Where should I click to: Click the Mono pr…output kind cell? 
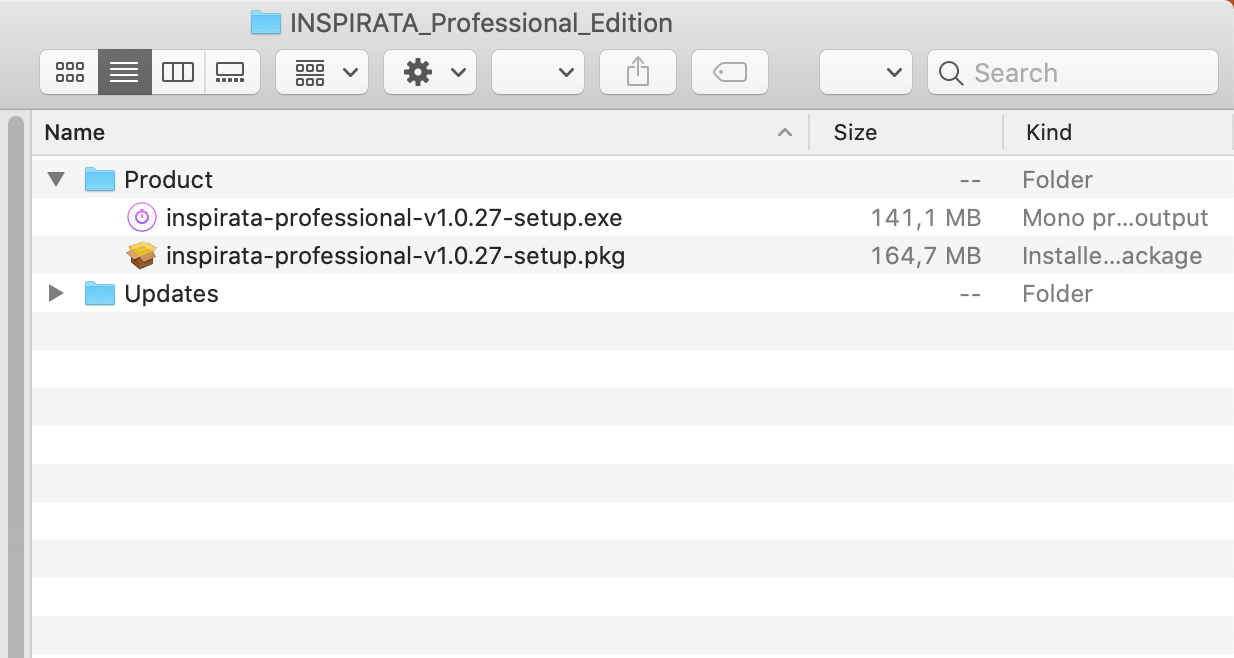[1115, 218]
